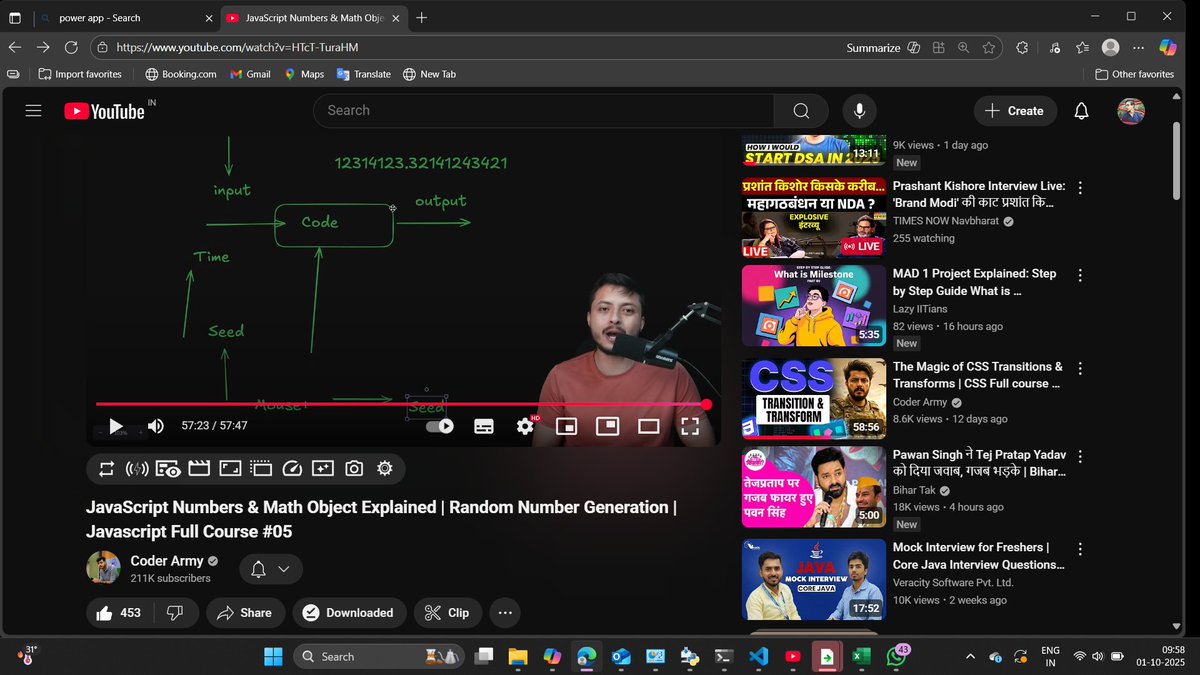Play the video

coord(116,426)
